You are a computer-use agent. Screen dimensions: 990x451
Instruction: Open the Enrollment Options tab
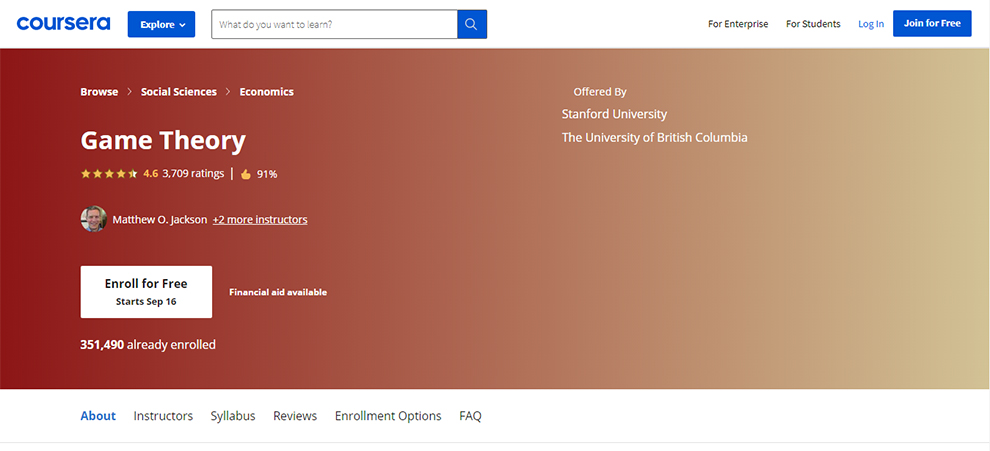click(x=388, y=416)
